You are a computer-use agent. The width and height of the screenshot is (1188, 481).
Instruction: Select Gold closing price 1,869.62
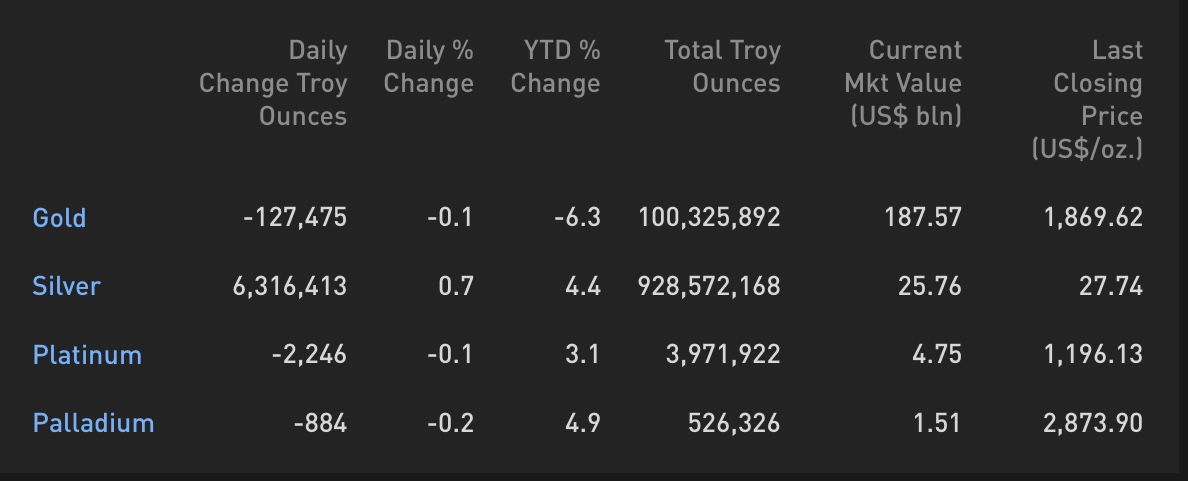[1093, 218]
